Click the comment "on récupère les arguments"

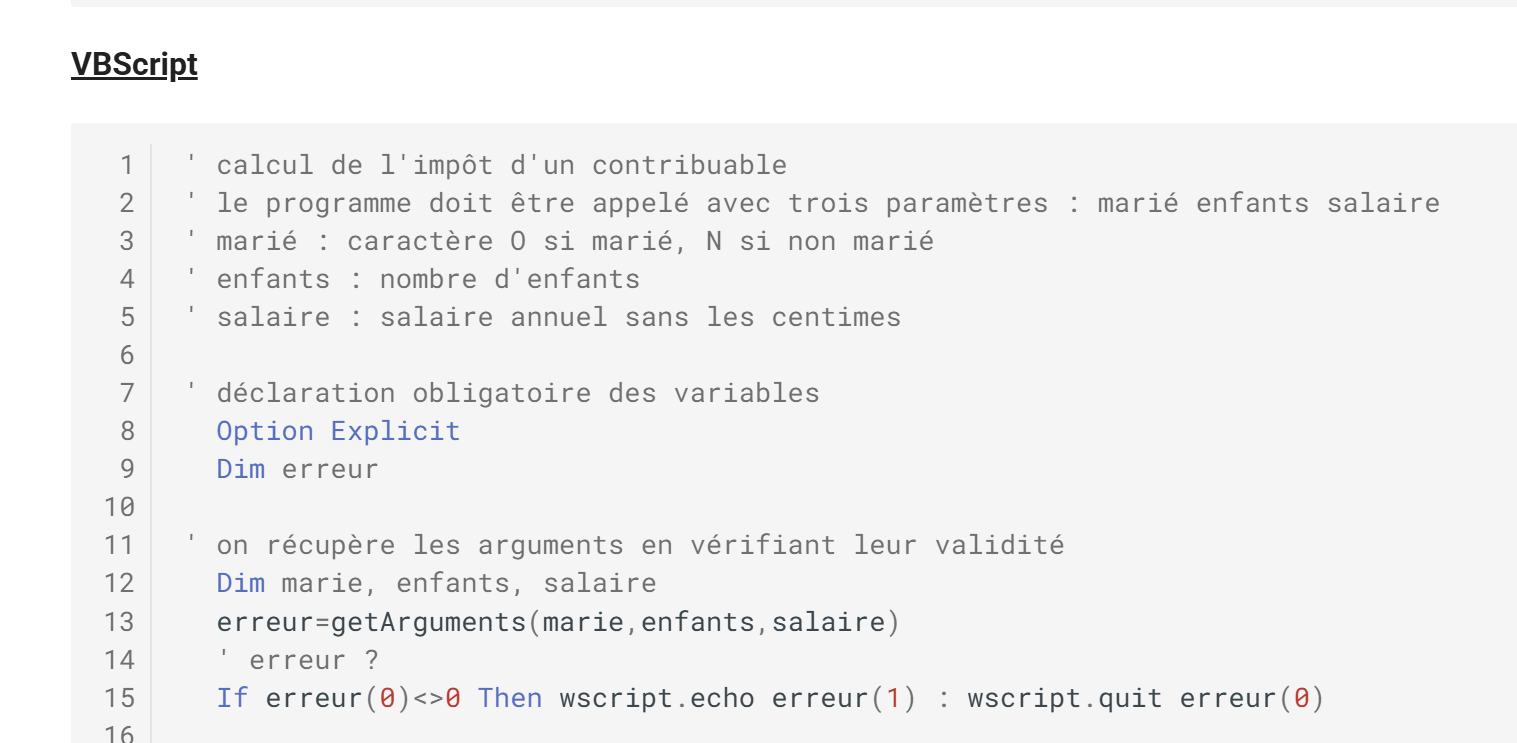pos(639,545)
